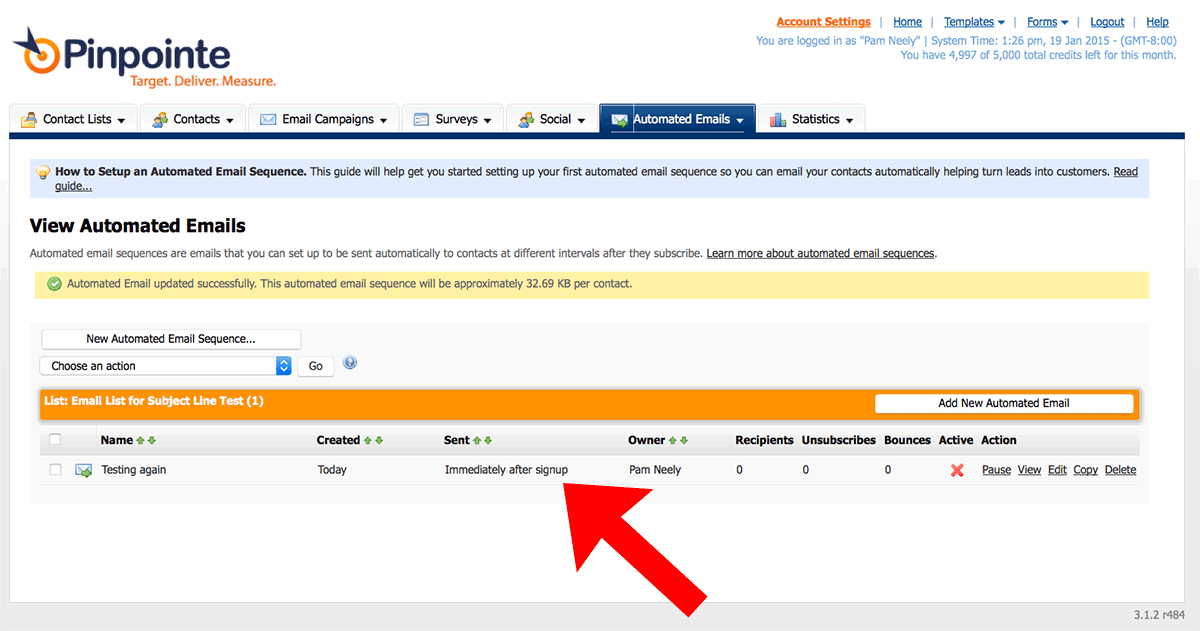Sort Name column descending arrow
This screenshot has height=631, width=1200.
[x=152, y=440]
